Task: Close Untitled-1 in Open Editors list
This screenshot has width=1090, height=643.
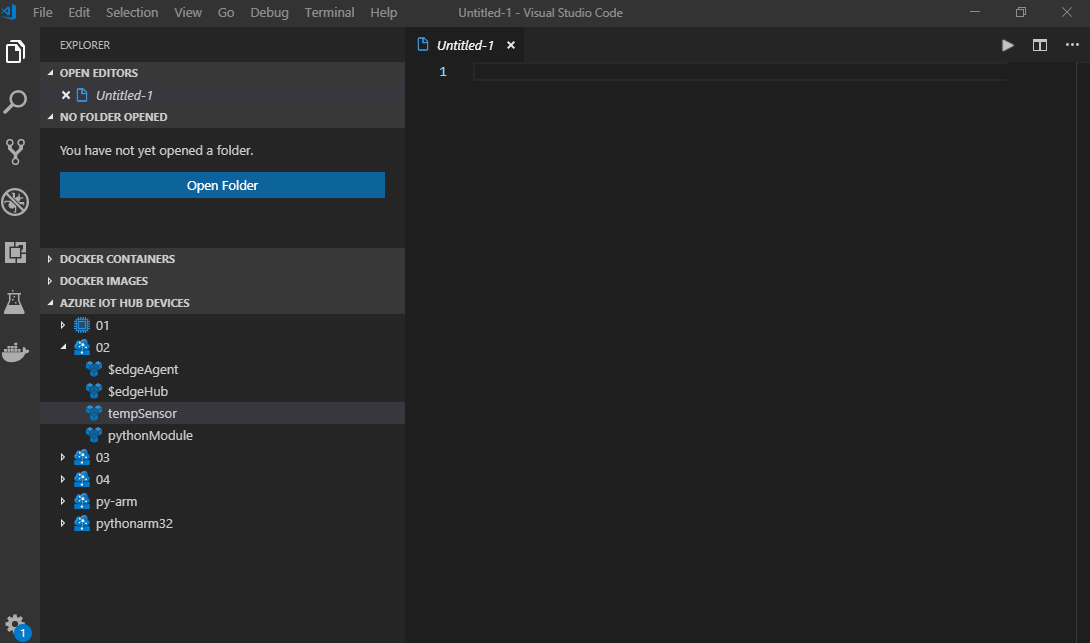Action: pyautogui.click(x=66, y=95)
